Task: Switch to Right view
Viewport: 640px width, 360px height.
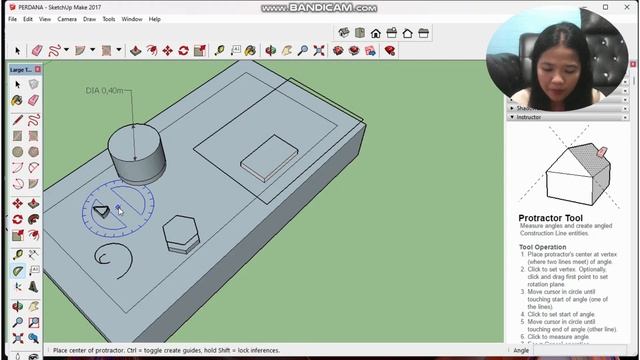Action: pyautogui.click(x=392, y=33)
